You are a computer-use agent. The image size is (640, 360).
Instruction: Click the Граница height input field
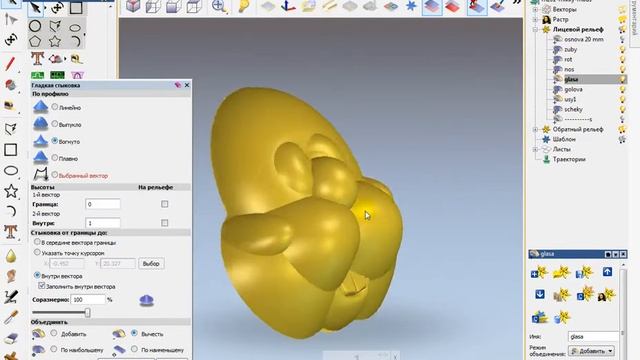(103, 204)
